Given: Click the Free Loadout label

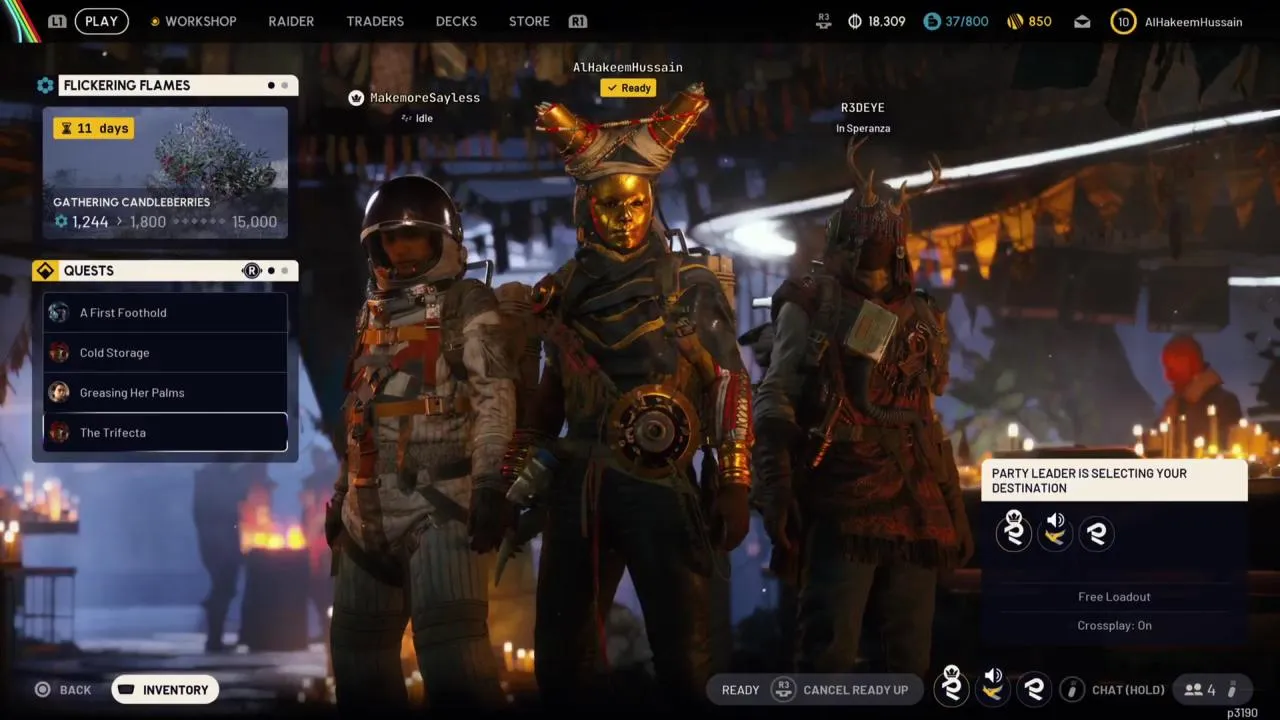Looking at the screenshot, I should click(1114, 597).
